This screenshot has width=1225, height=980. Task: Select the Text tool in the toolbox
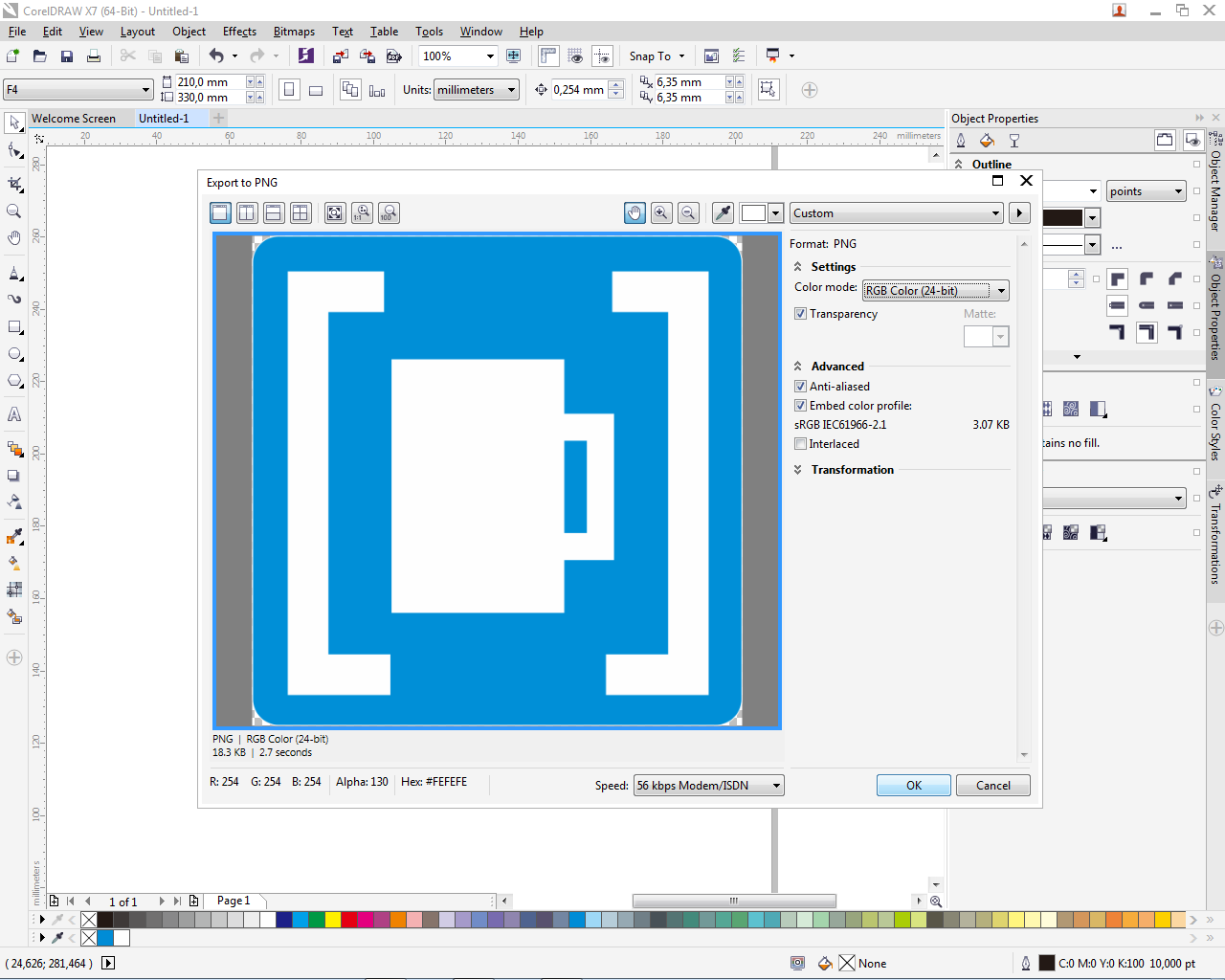pyautogui.click(x=14, y=414)
